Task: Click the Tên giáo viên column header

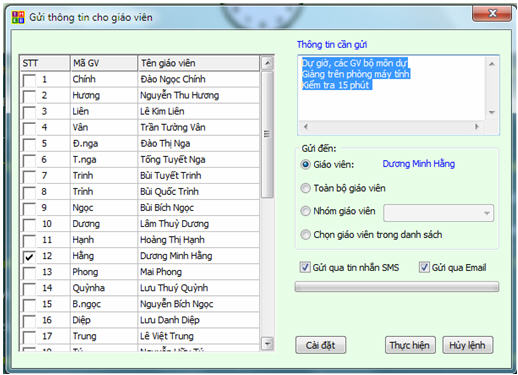Action: pos(198,63)
